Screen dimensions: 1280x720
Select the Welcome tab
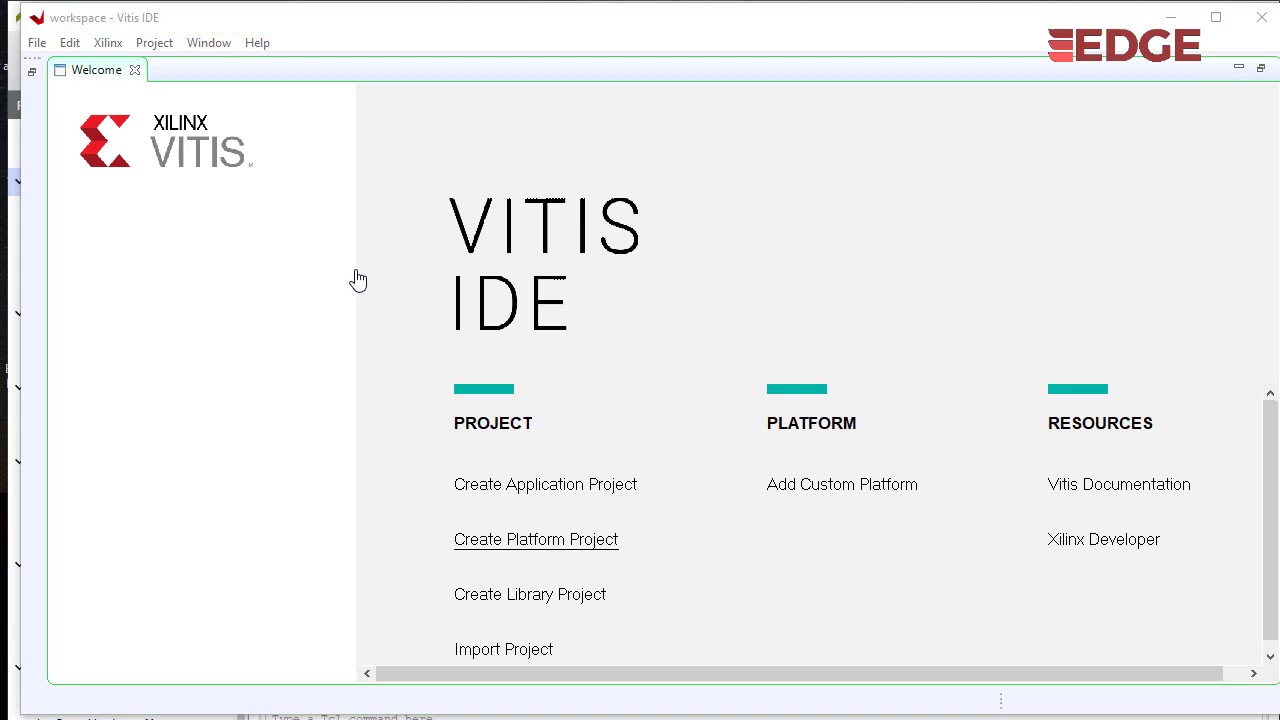pyautogui.click(x=96, y=70)
